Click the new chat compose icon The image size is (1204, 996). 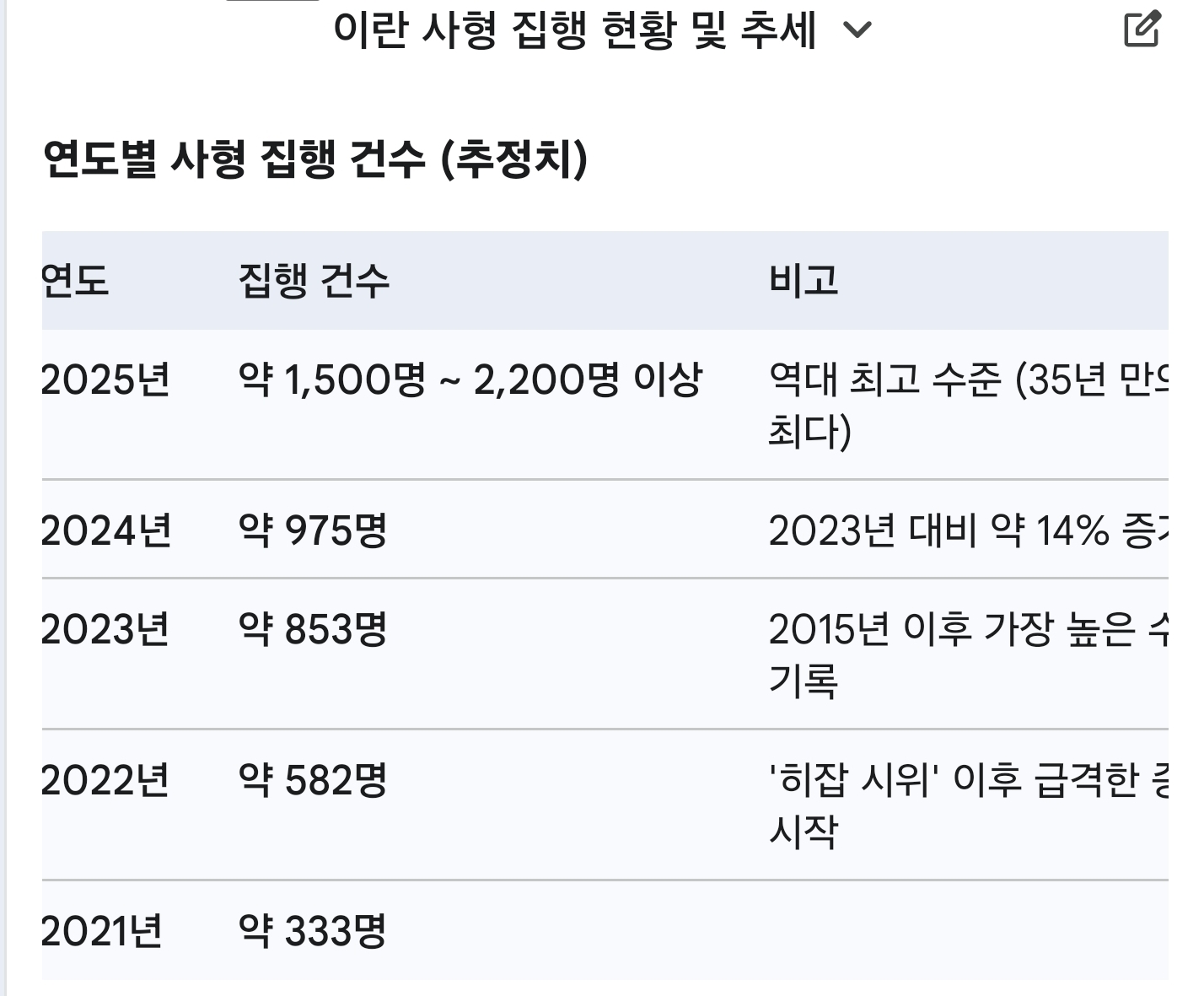[x=1142, y=30]
